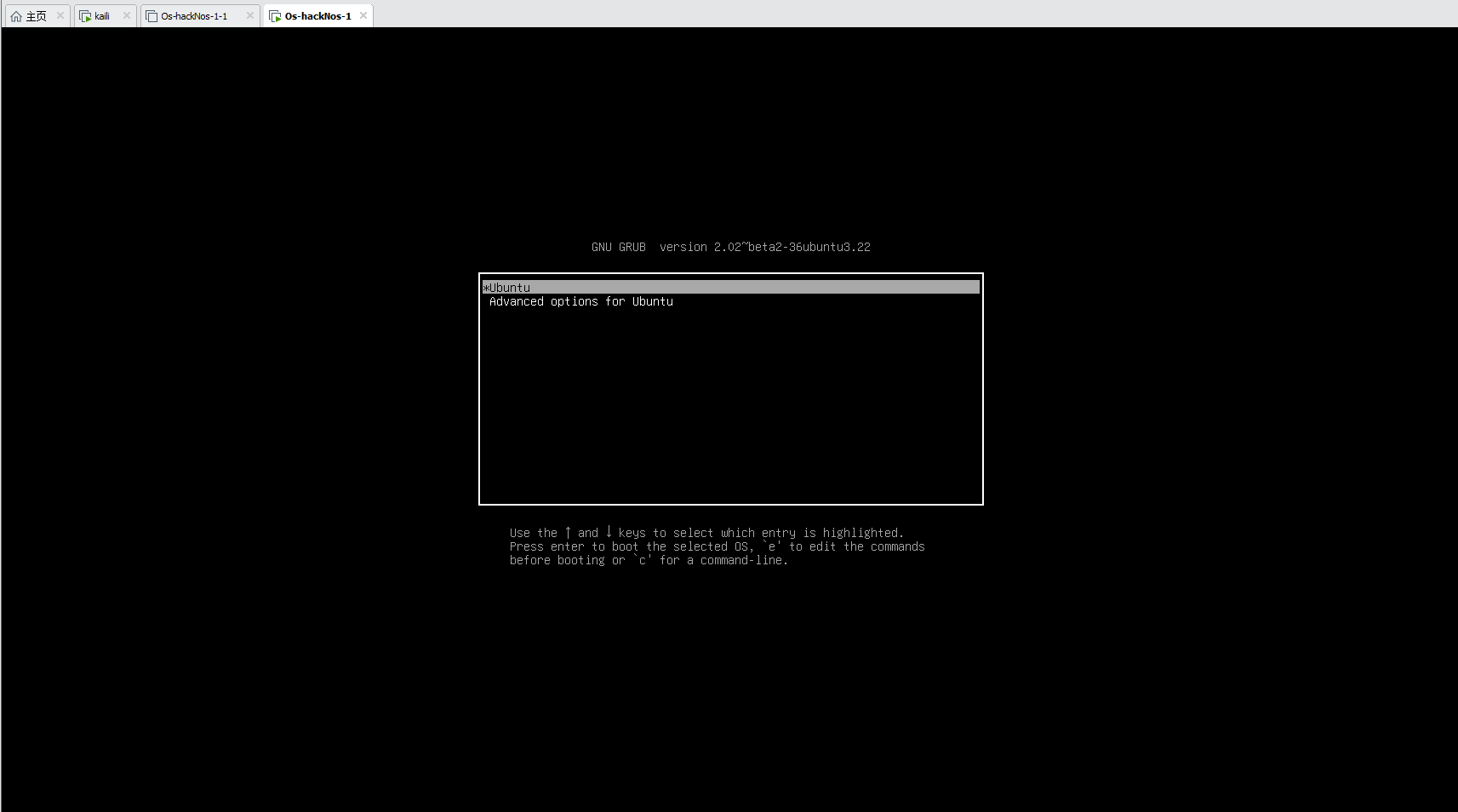
Task: Select the highlighted Ubuntu boot entry
Action: click(731, 287)
